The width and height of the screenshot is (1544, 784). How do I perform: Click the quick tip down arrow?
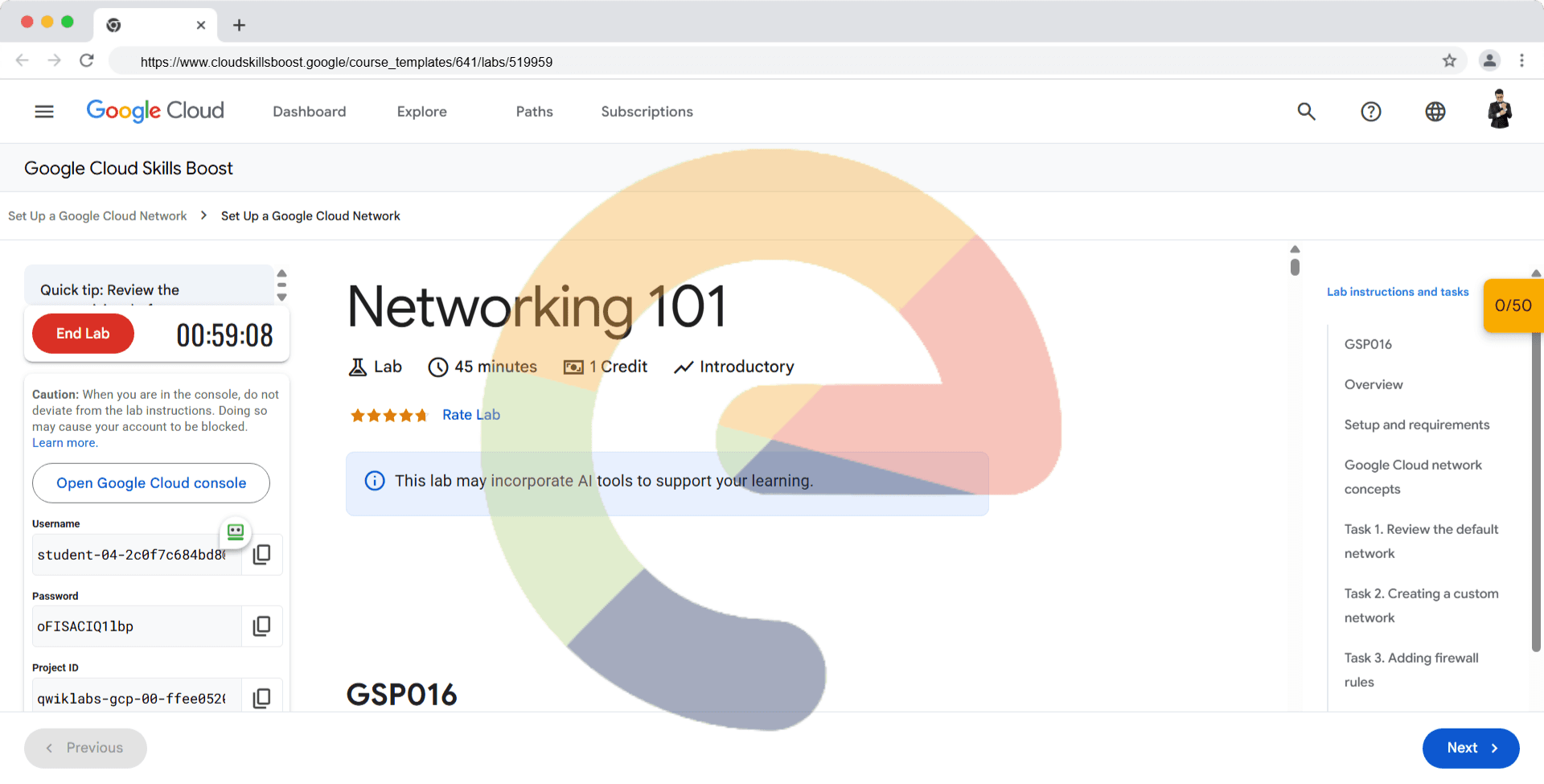click(x=281, y=297)
